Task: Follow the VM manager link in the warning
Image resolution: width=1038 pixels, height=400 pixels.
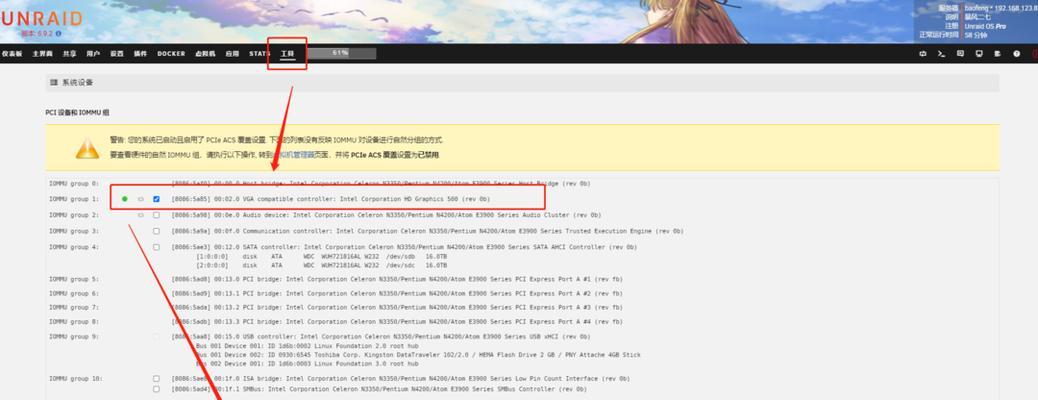Action: click(295, 154)
